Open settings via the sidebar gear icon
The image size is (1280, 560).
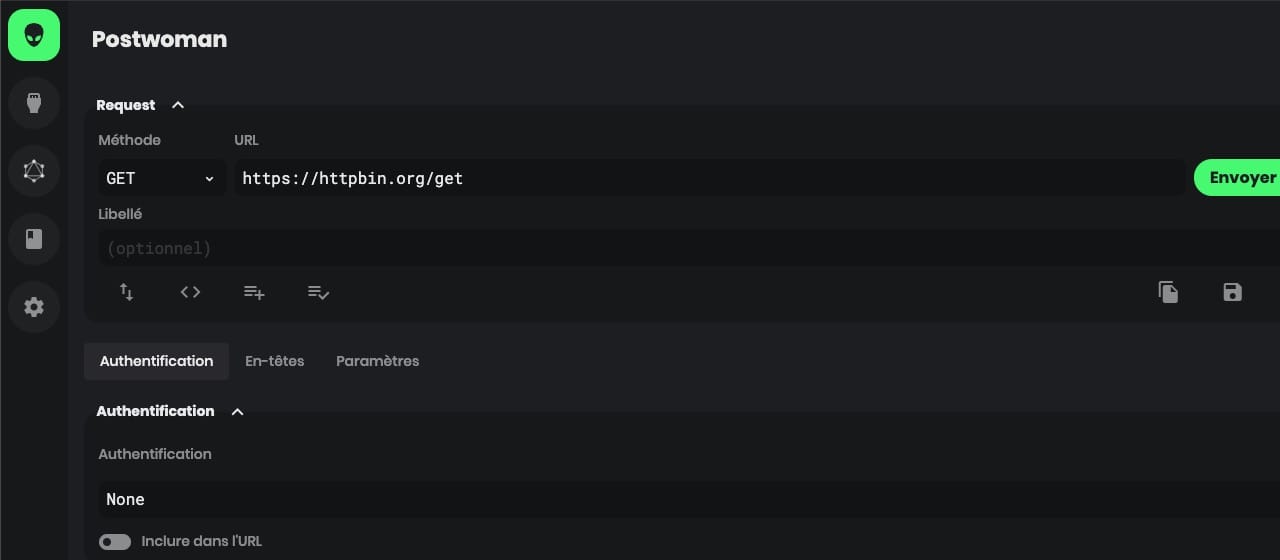[x=34, y=307]
